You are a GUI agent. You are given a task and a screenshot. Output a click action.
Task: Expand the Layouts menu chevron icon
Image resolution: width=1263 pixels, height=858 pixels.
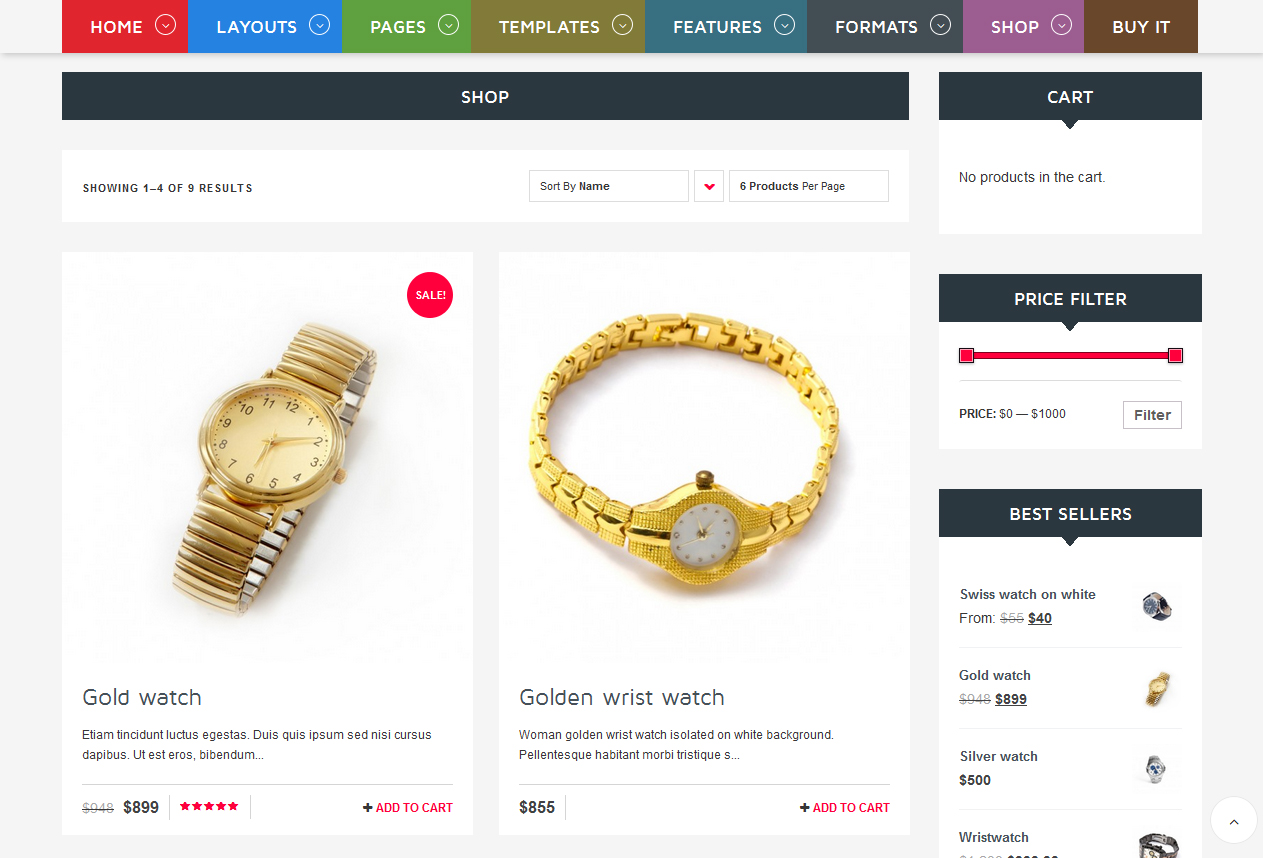pyautogui.click(x=320, y=25)
